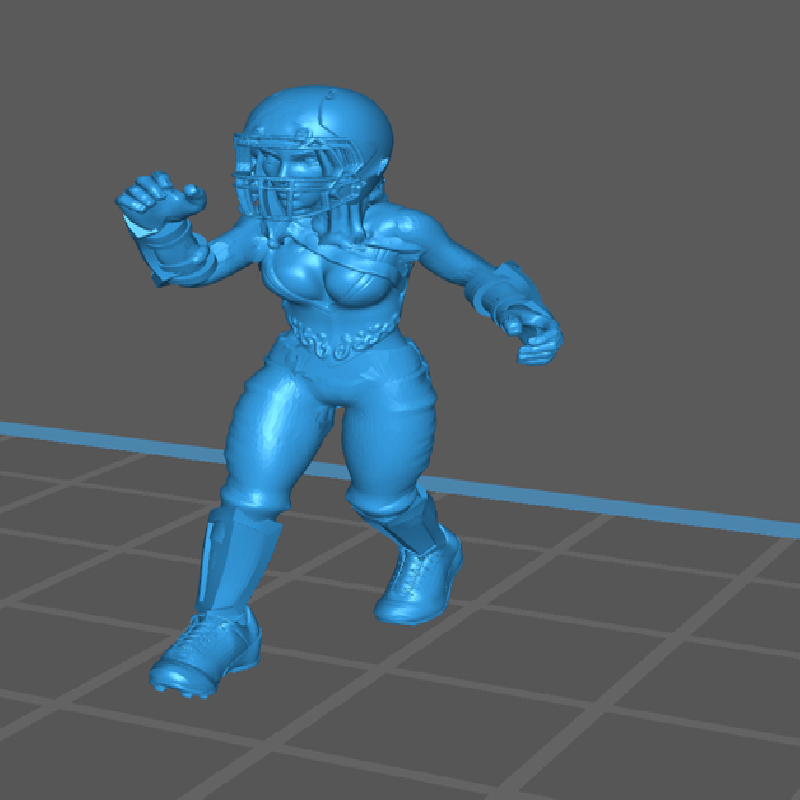
Task: Select the tall shin guard on front leg
Action: pos(235,565)
